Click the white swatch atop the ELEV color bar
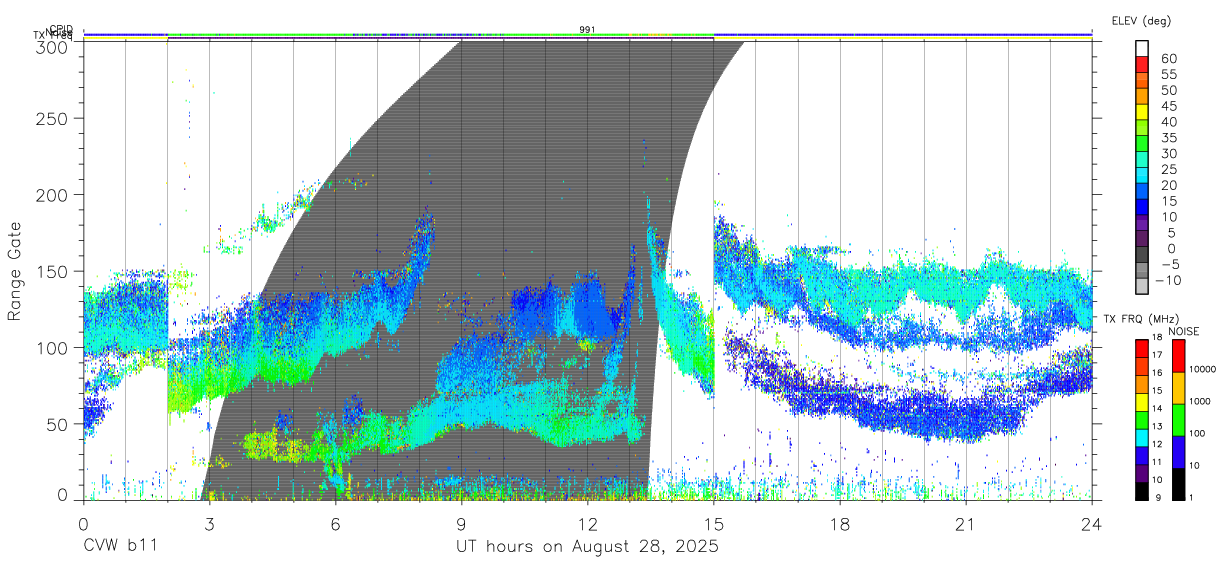Image resolution: width=1228 pixels, height=567 pixels. [1143, 47]
